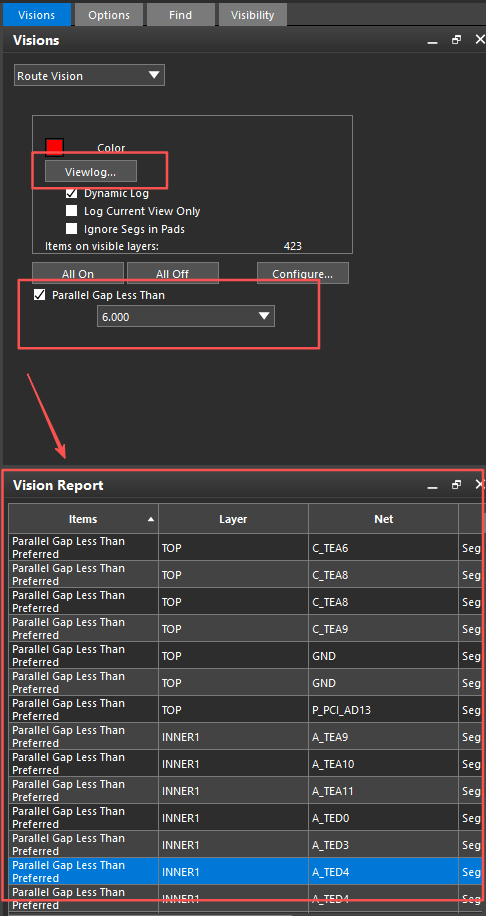Image resolution: width=486 pixels, height=916 pixels.
Task: Click the red Color swatch
Action: point(54,147)
